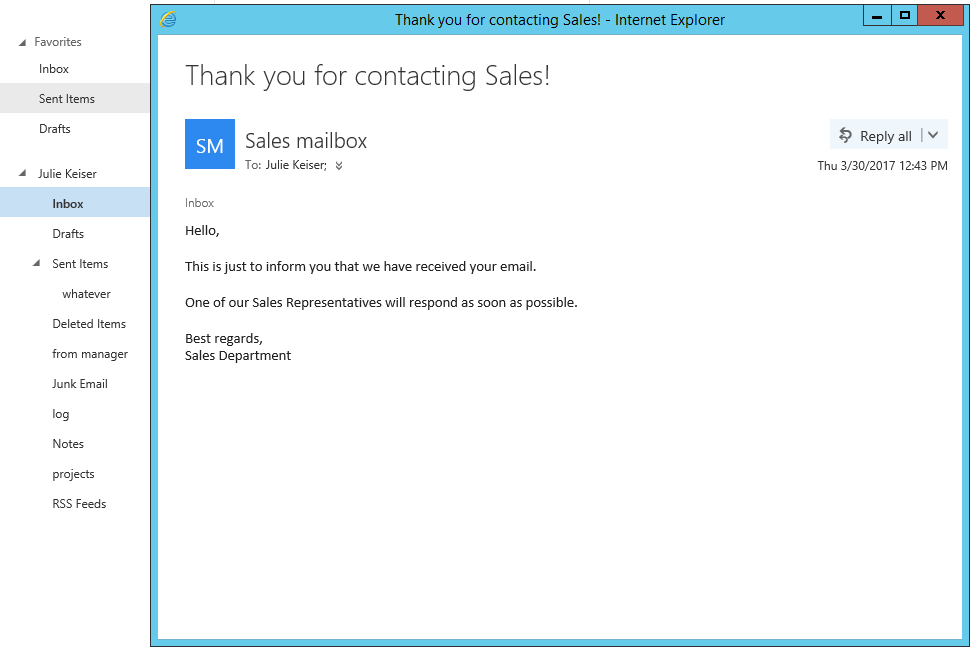Click the Reply all button

pyautogui.click(x=875, y=135)
